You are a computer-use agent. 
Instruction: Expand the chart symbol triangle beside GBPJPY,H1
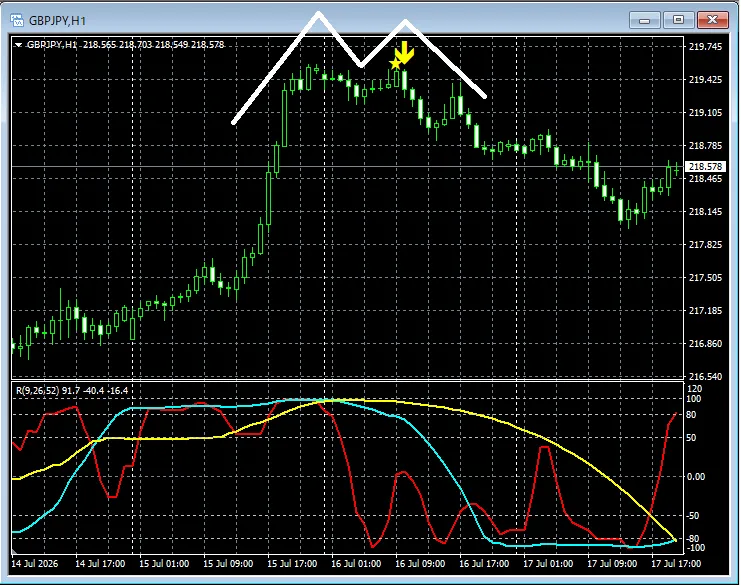click(x=18, y=45)
